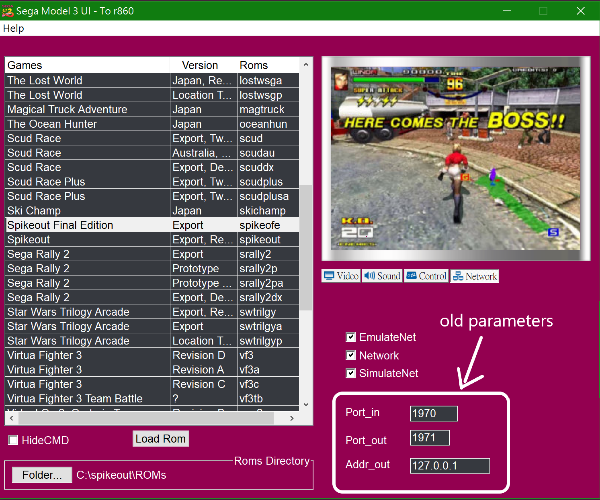The width and height of the screenshot is (600, 500).
Task: Select Spikeout Final Edition row
Action: (x=152, y=225)
